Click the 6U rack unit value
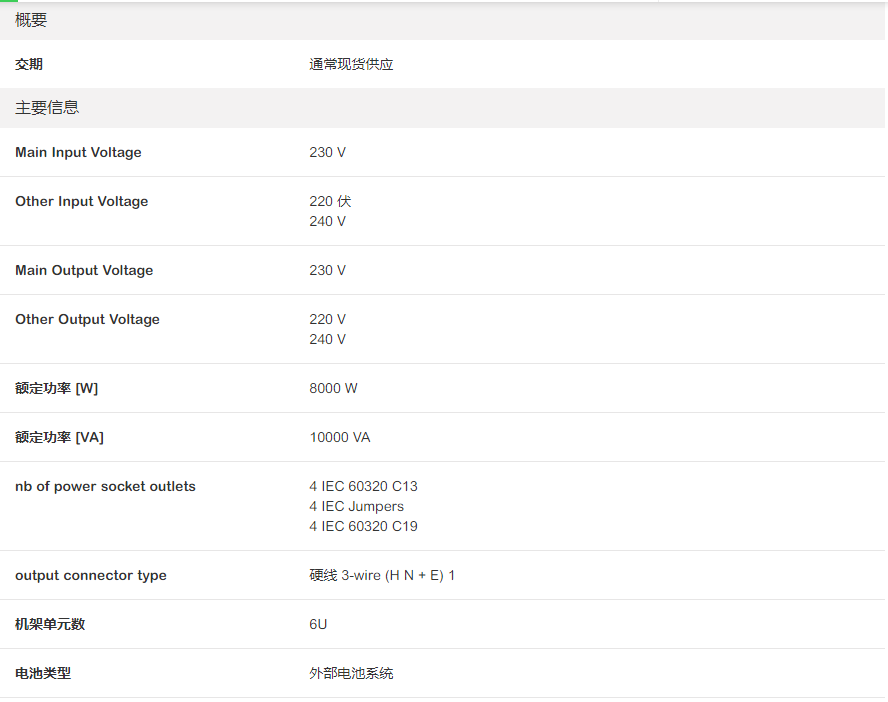Viewport: 888px width, 702px height. pyautogui.click(x=318, y=625)
